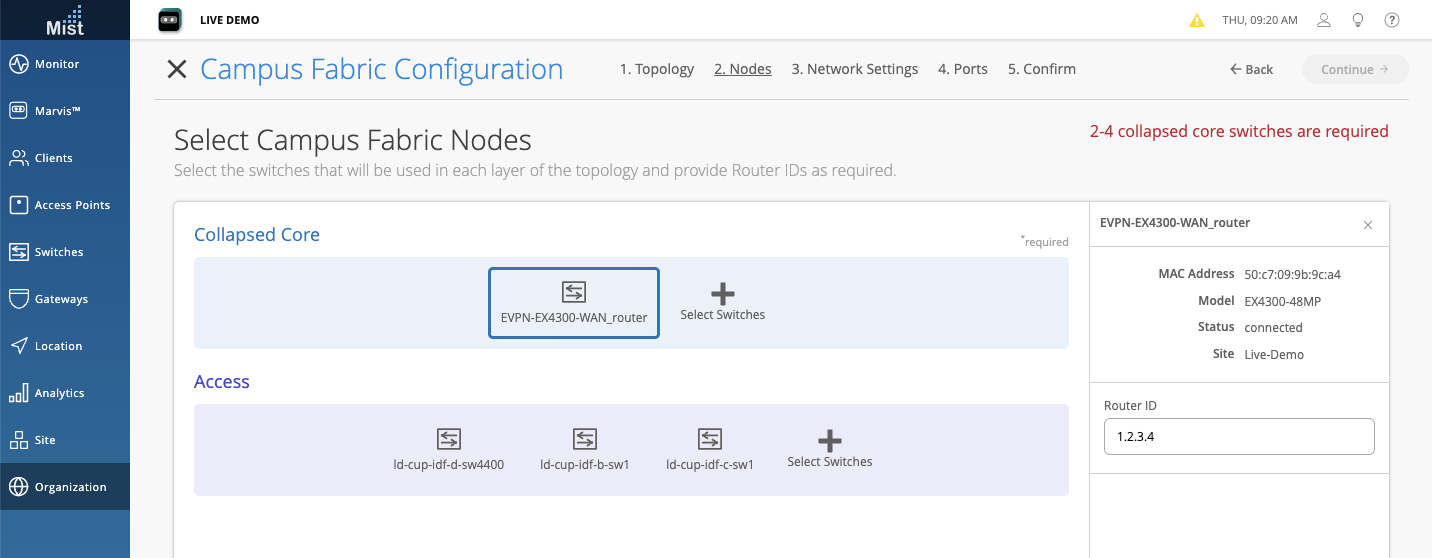Open the Site menu
1432x558 pixels.
click(45, 440)
